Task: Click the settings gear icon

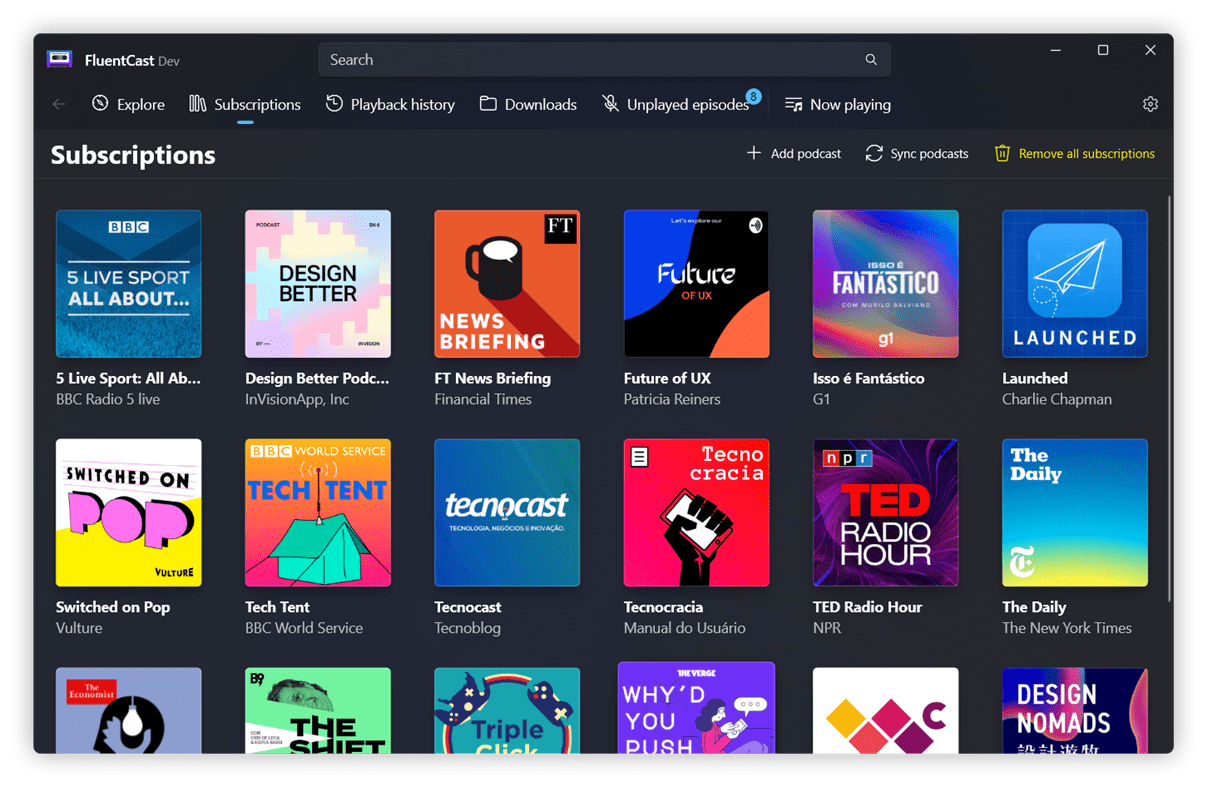Action: [x=1150, y=104]
